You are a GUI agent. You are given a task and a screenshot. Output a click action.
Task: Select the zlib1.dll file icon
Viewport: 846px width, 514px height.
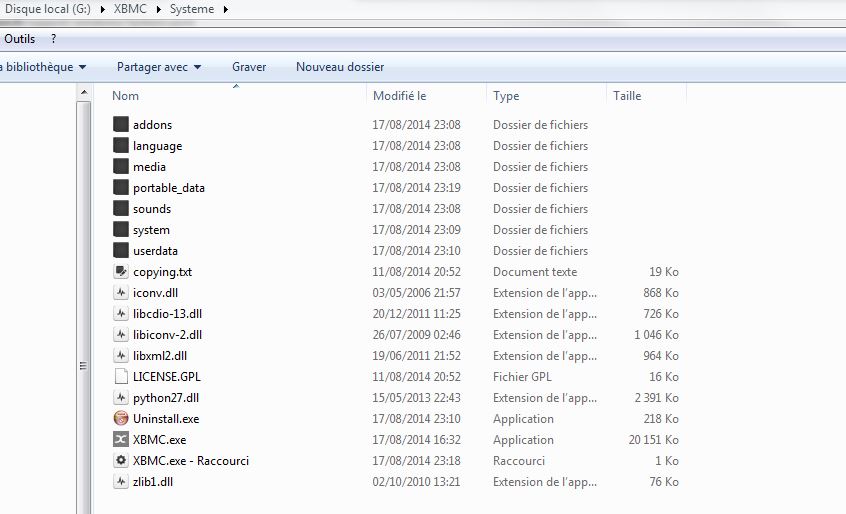coord(121,482)
